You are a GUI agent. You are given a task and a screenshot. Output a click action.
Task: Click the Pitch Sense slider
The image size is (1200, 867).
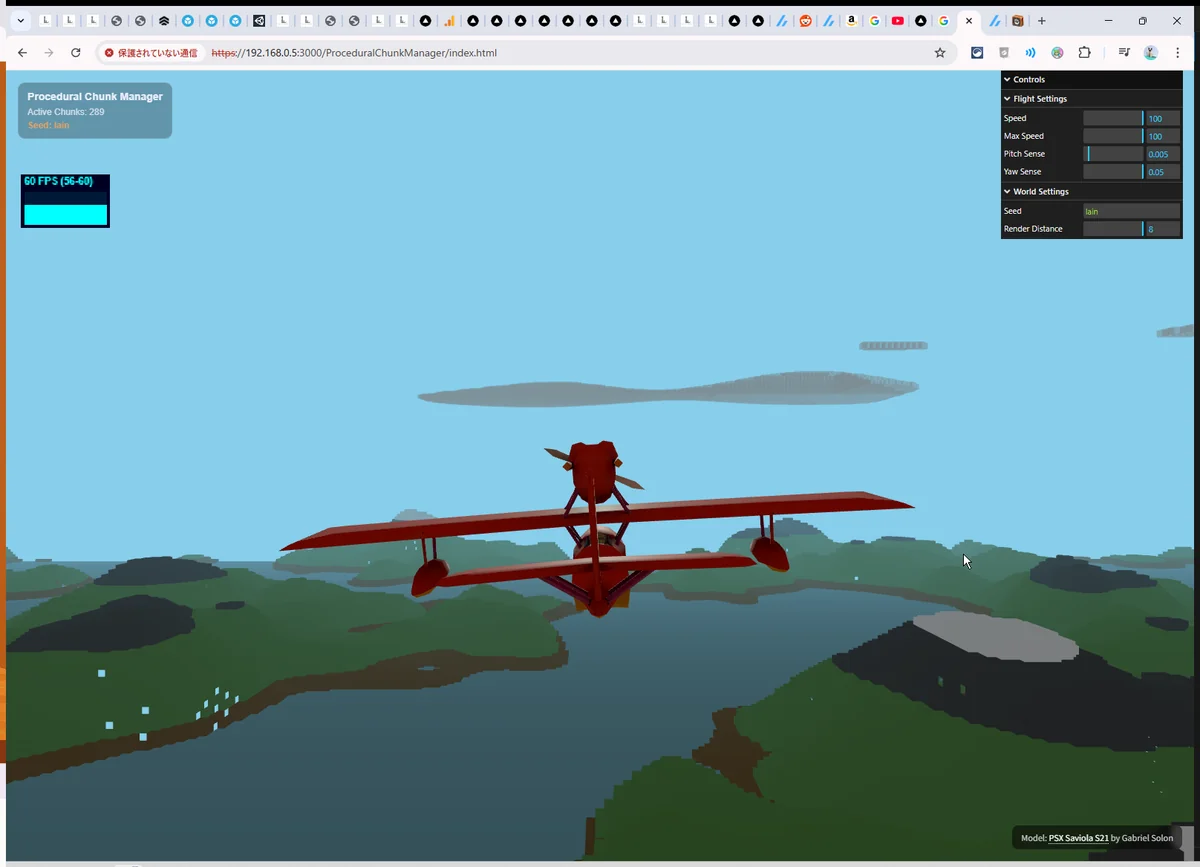click(1113, 154)
